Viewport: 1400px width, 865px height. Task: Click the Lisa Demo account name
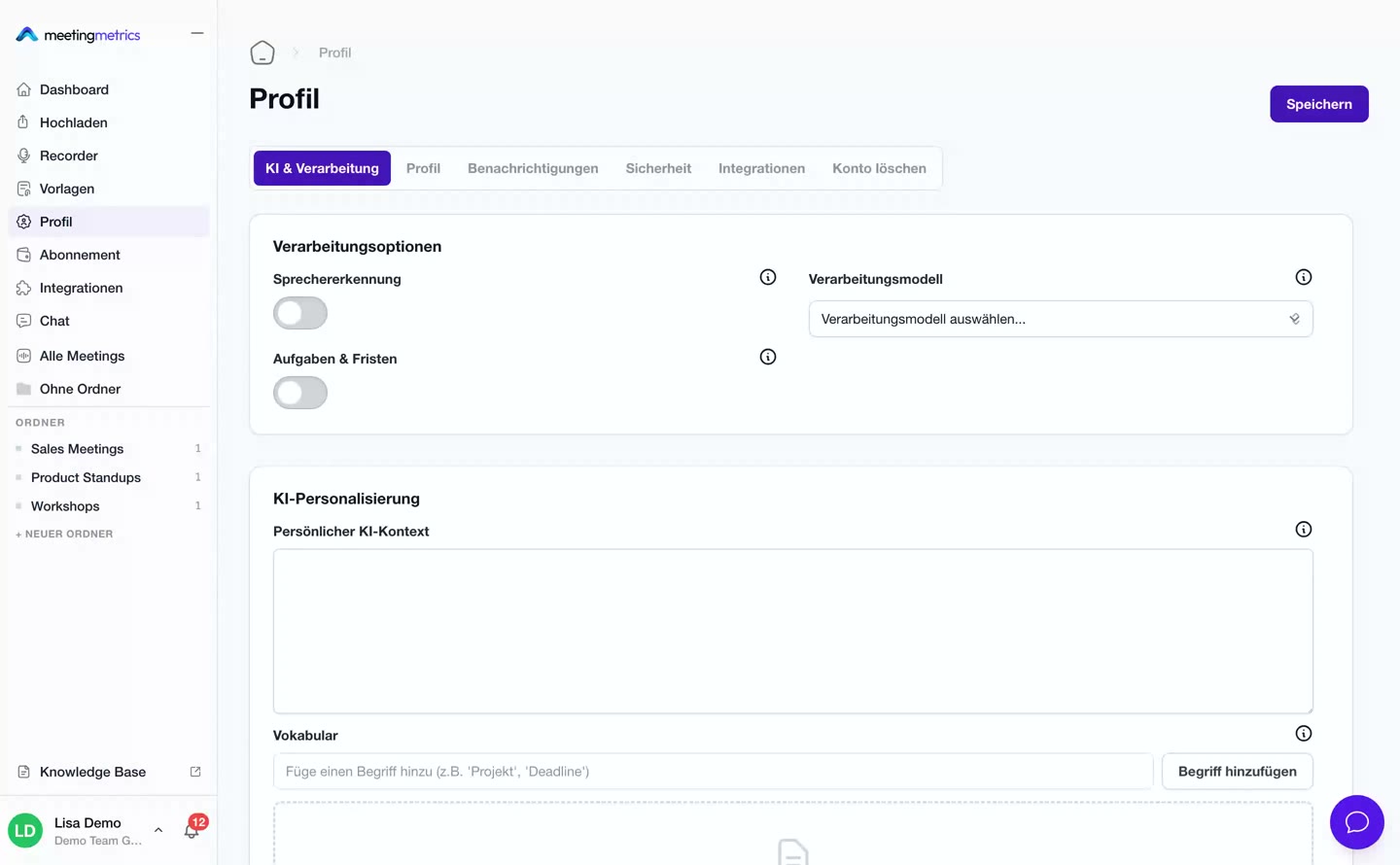pos(87,823)
